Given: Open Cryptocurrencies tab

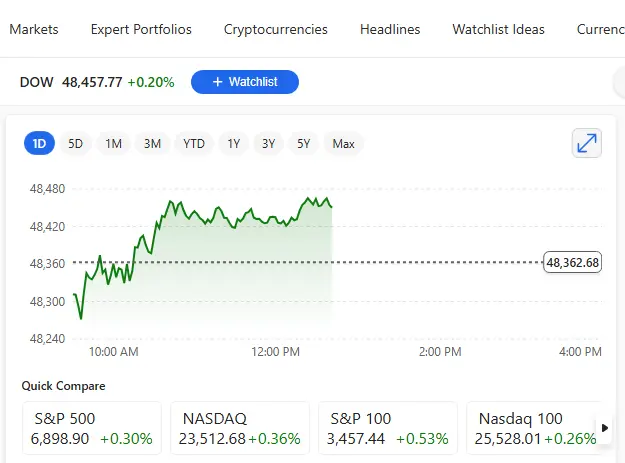Looking at the screenshot, I should (276, 29).
